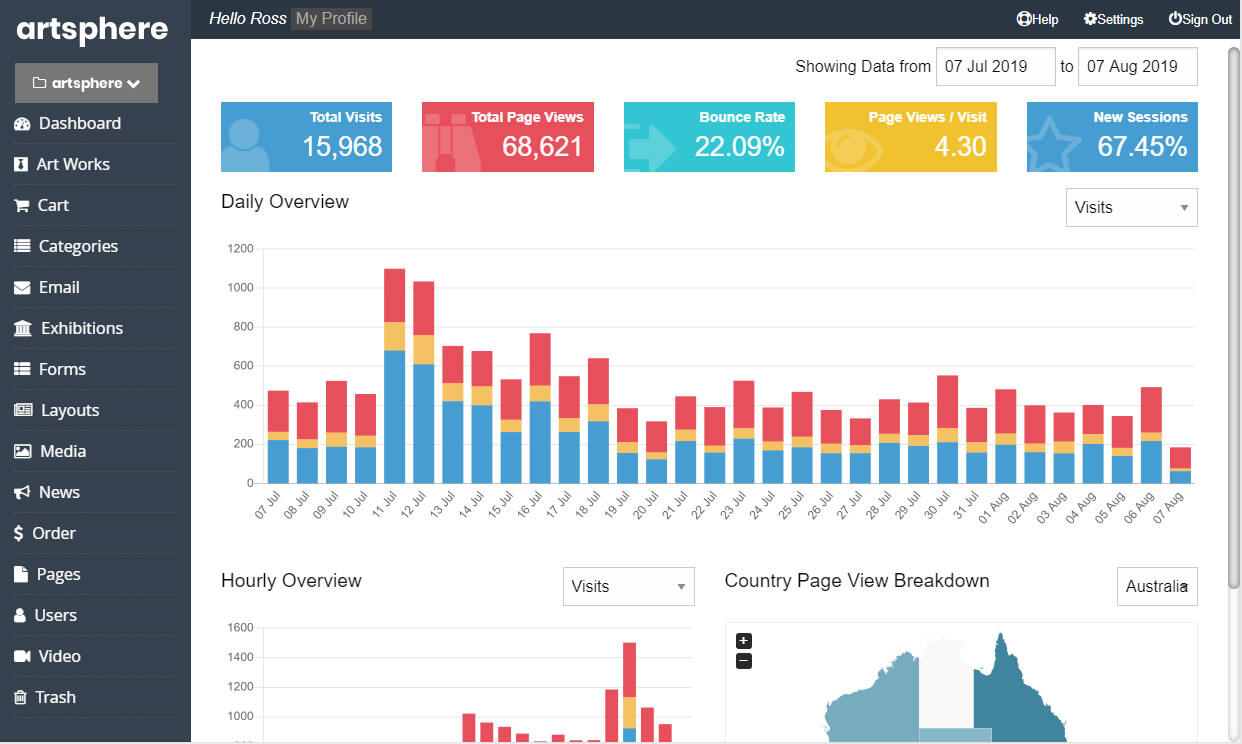Zoom out on the country map
This screenshot has width=1242, height=744.
pyautogui.click(x=743, y=661)
